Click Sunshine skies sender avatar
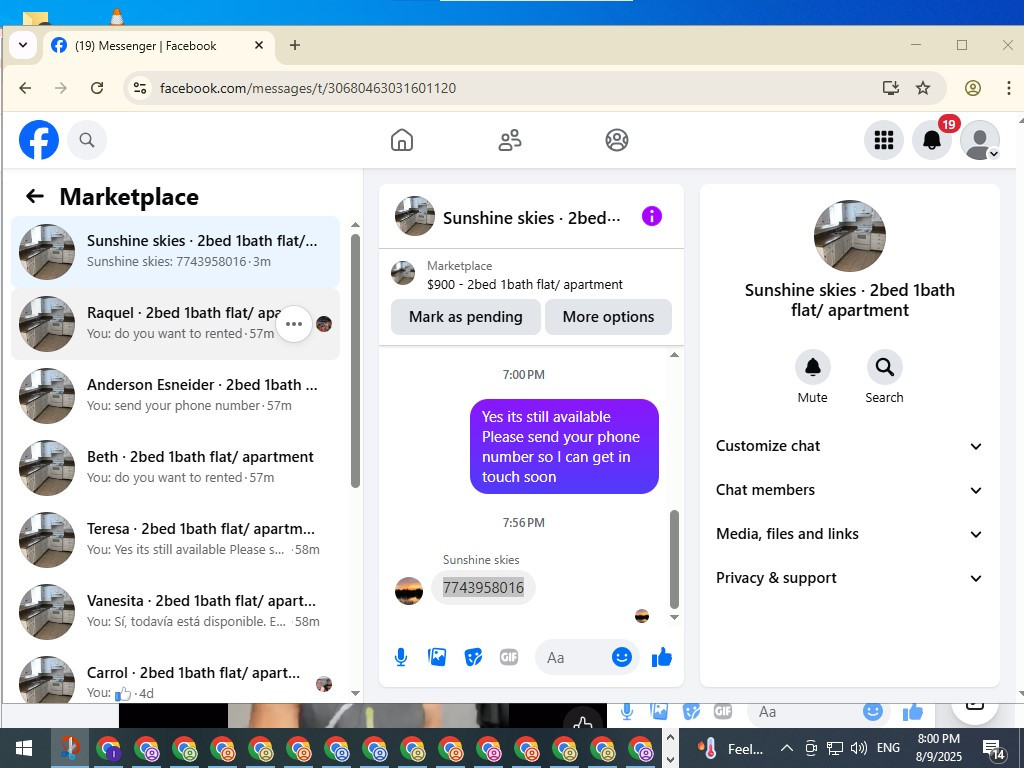This screenshot has height=768, width=1024. pyautogui.click(x=409, y=590)
